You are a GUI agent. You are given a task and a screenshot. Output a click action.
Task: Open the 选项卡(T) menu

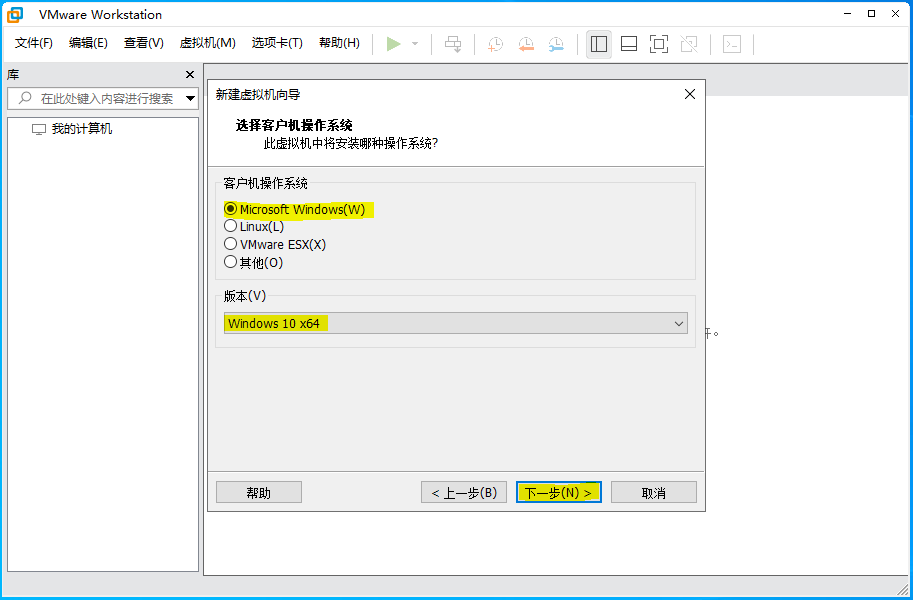click(277, 43)
